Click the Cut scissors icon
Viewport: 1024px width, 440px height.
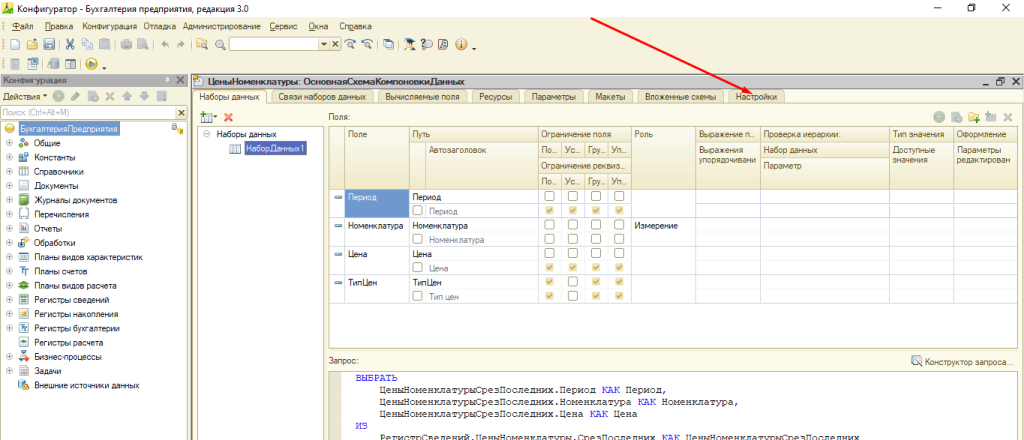coord(70,45)
